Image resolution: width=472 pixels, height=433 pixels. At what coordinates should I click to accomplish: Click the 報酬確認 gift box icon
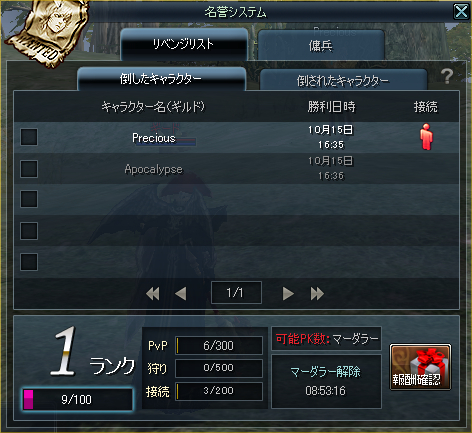point(420,367)
